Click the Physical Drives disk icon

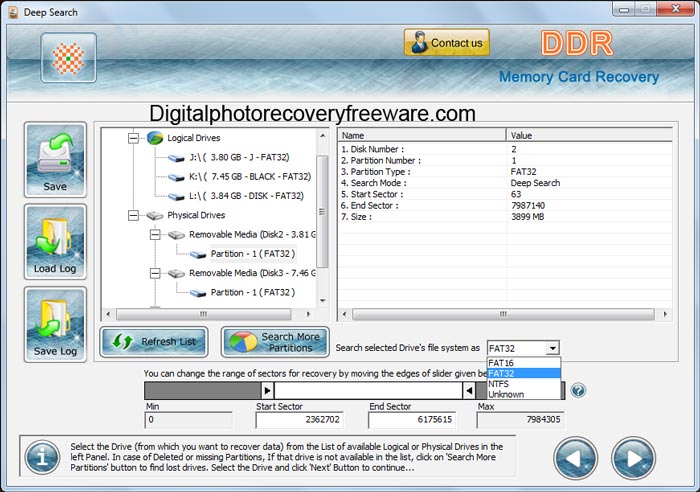click(155, 216)
